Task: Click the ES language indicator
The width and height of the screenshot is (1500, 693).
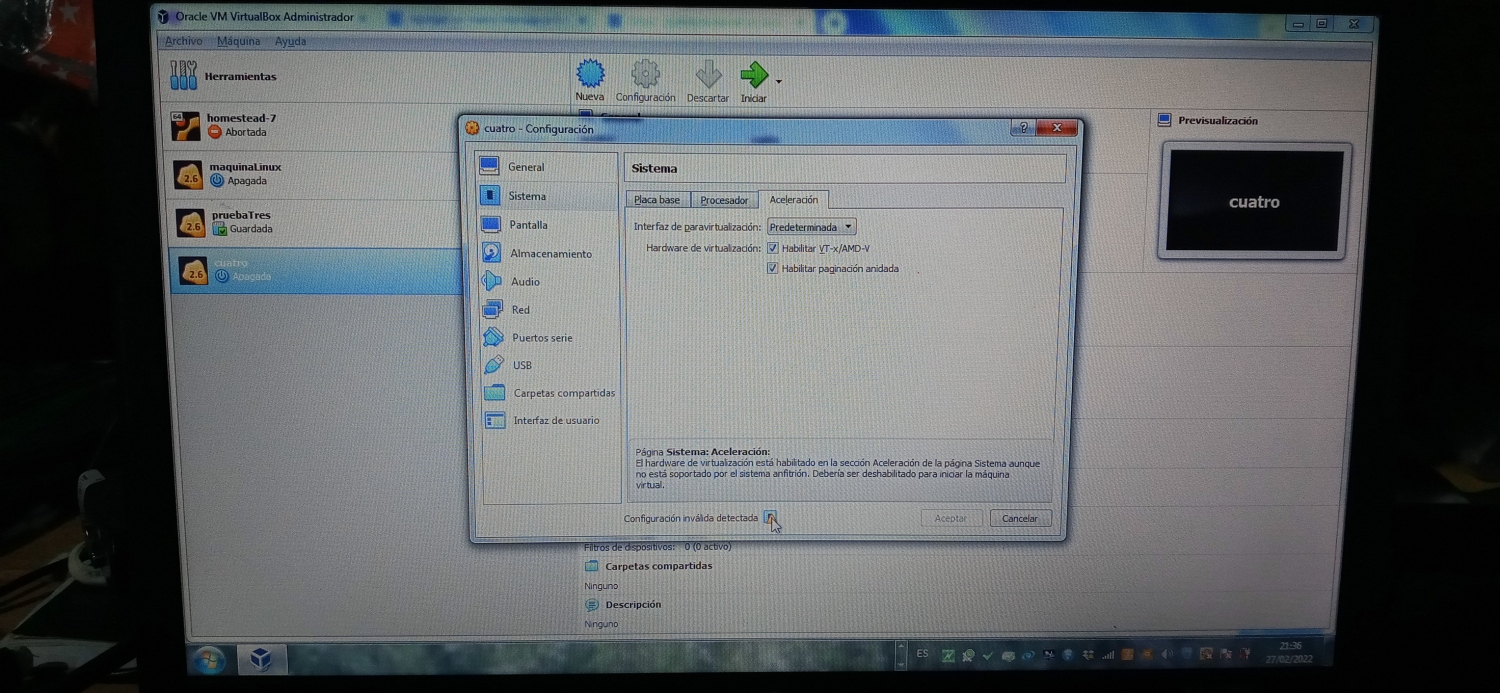Action: pos(922,654)
